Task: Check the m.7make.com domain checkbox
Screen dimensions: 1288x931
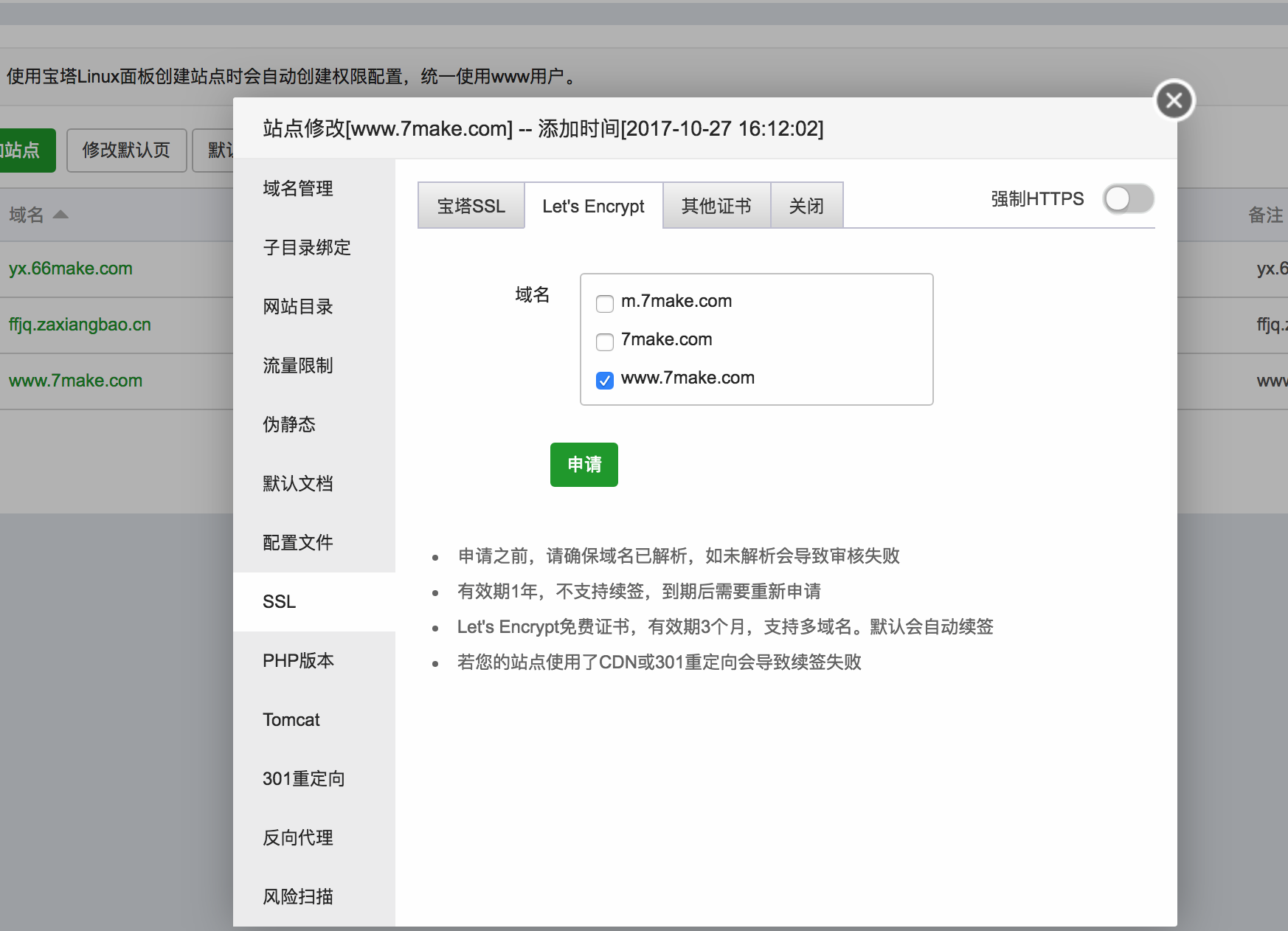Action: click(x=605, y=303)
